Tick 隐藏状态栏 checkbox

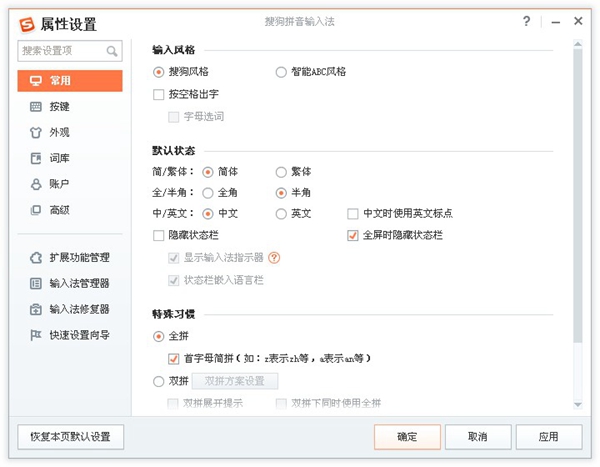click(158, 235)
